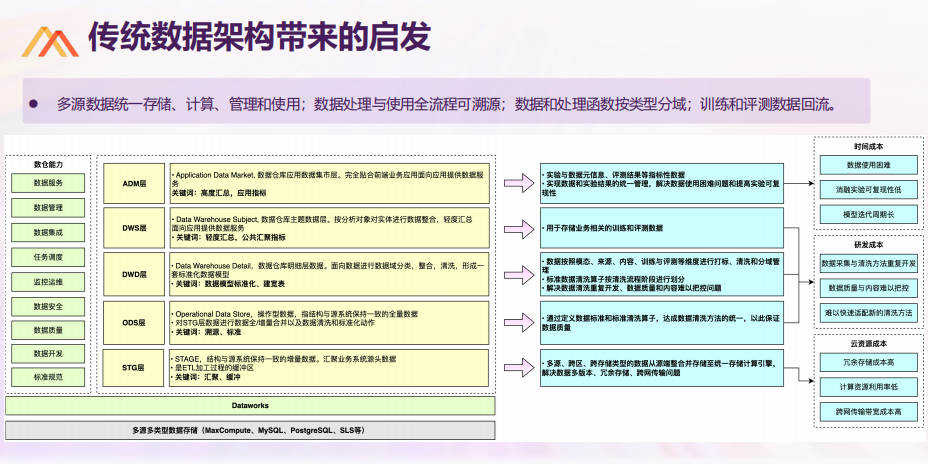Click the pink arrow next to DWS层 description
Viewport: 928px width, 464px height.
click(x=518, y=227)
